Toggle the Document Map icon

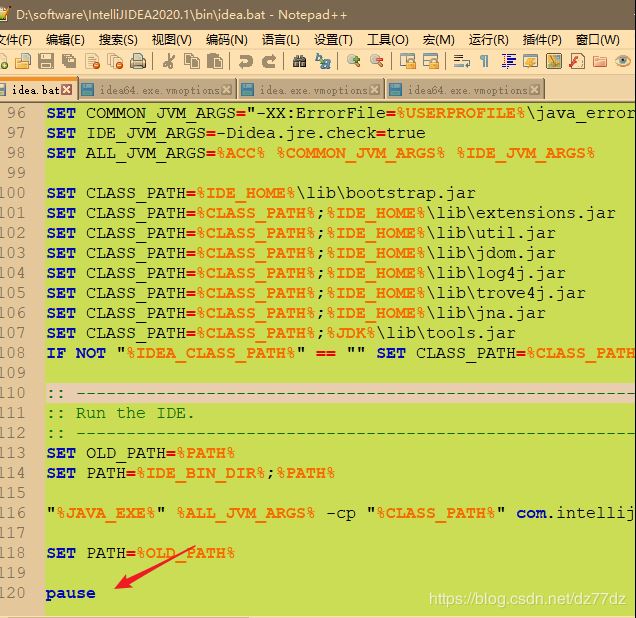click(554, 62)
